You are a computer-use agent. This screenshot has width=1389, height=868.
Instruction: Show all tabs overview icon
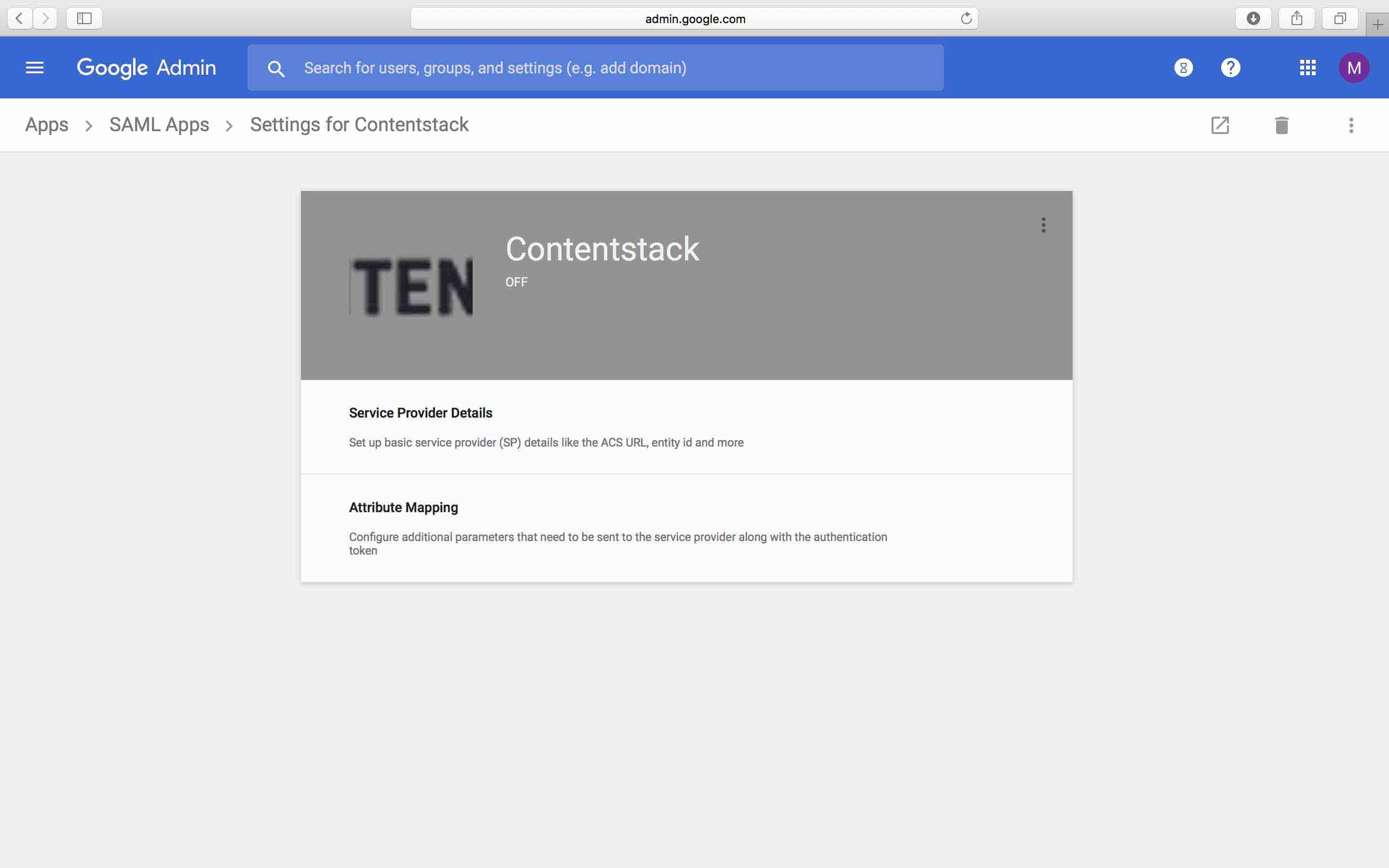(x=1340, y=18)
